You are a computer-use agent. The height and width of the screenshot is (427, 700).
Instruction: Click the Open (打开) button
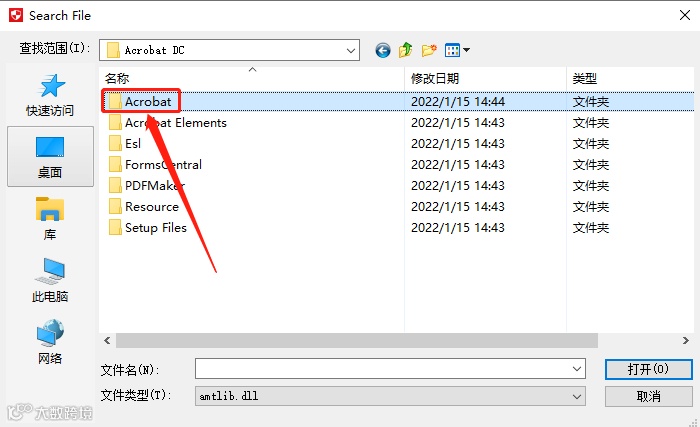click(x=648, y=369)
